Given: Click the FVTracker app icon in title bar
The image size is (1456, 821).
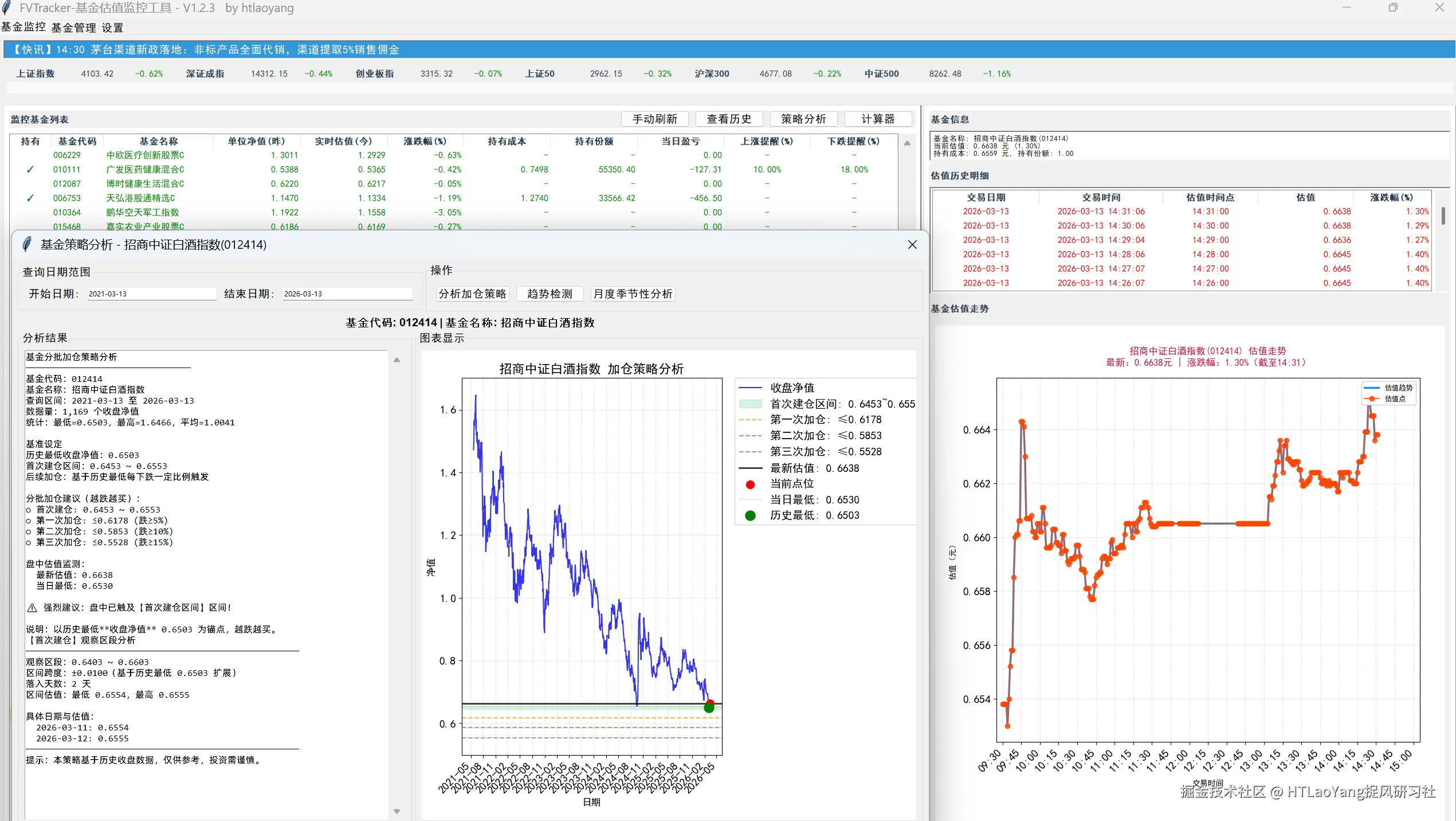Looking at the screenshot, I should (x=7, y=7).
